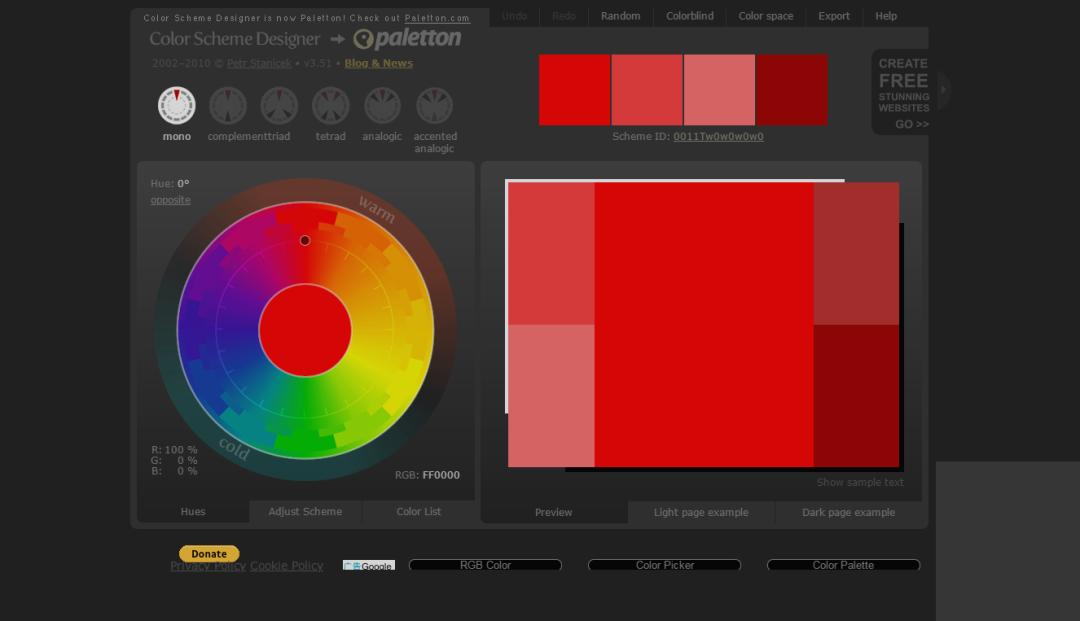The image size is (1080, 621).
Task: Open the Blog & News link
Action: 378,63
